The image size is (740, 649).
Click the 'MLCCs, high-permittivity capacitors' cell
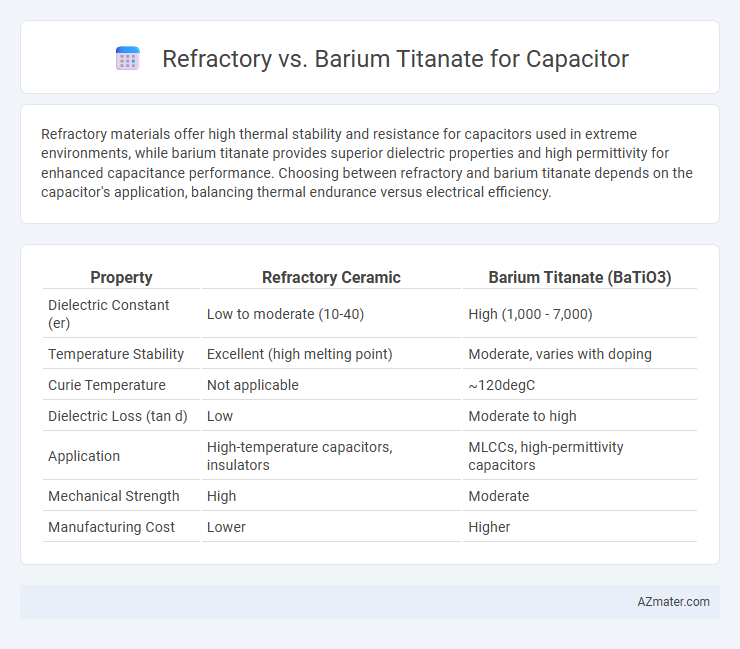point(580,456)
